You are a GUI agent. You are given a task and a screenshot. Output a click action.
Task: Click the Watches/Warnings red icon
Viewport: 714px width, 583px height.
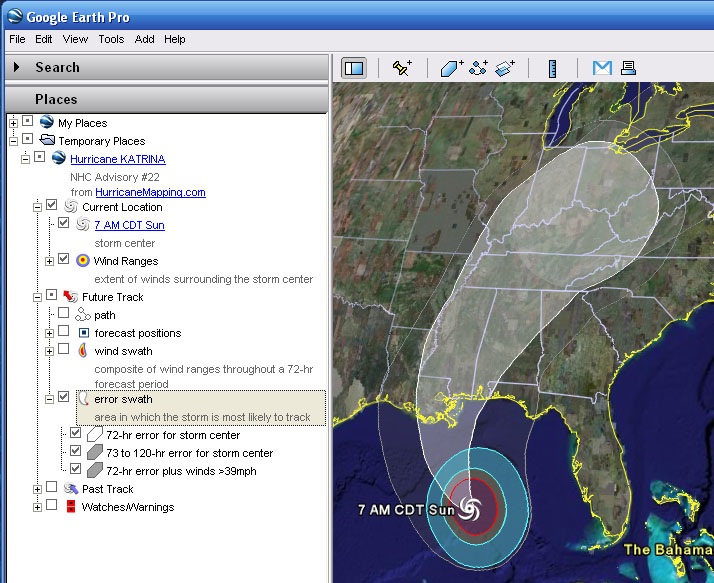point(71,506)
